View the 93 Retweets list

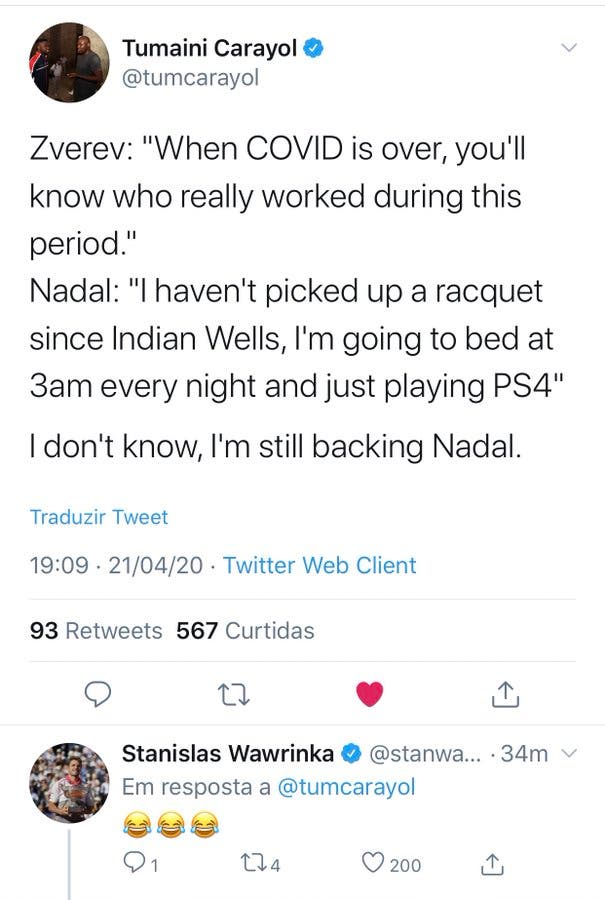click(x=96, y=630)
